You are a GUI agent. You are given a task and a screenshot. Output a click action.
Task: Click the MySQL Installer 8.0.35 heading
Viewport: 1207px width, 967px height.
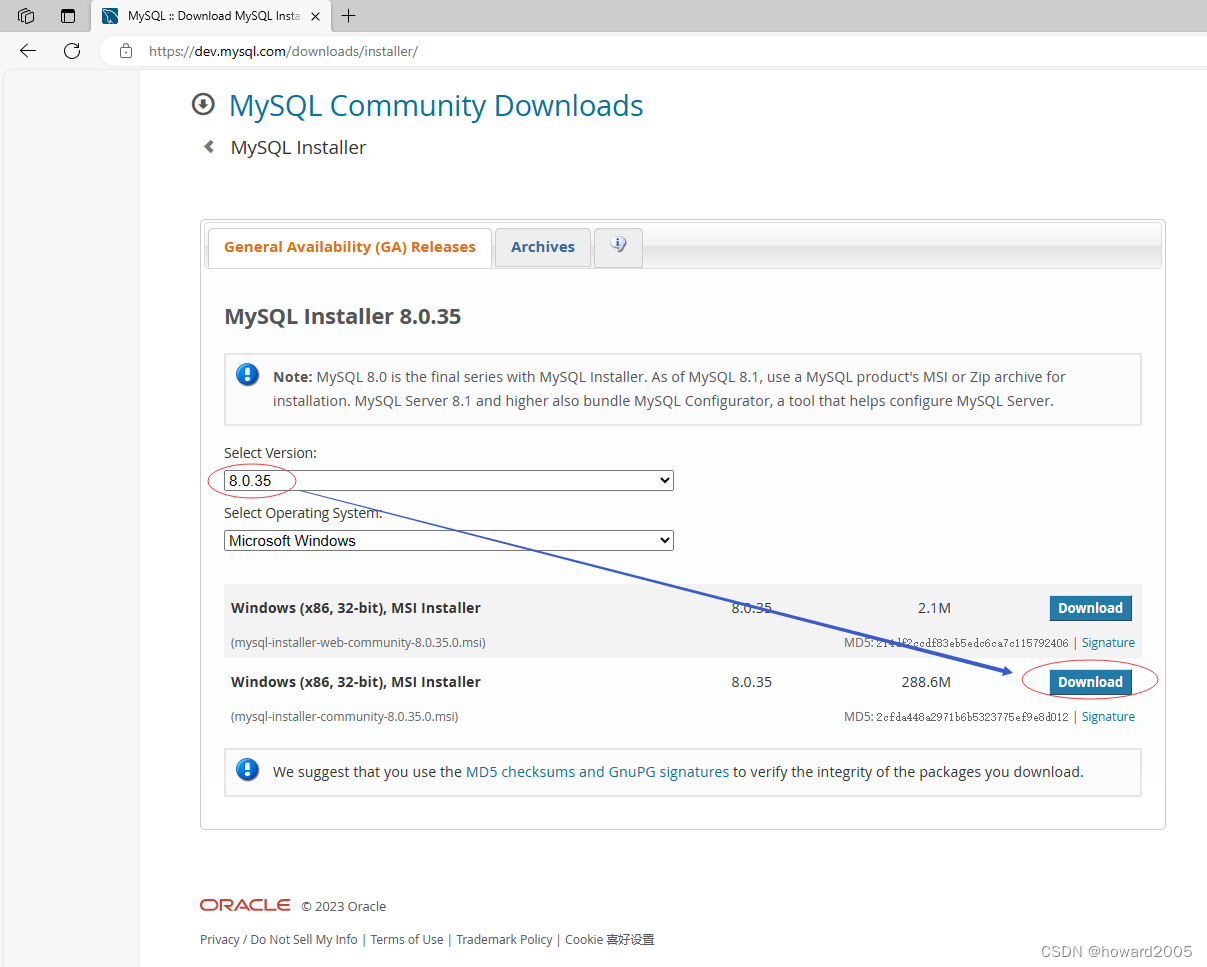[342, 317]
